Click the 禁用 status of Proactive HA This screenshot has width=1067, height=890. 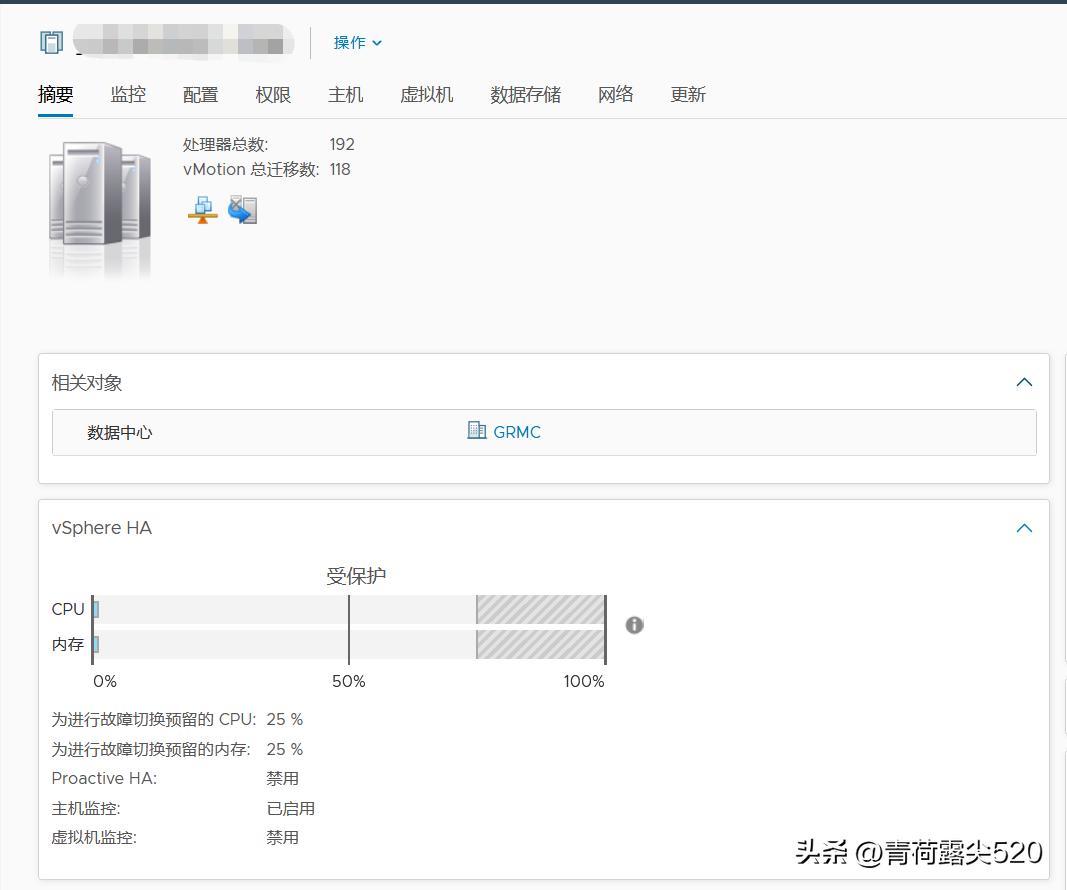click(282, 778)
